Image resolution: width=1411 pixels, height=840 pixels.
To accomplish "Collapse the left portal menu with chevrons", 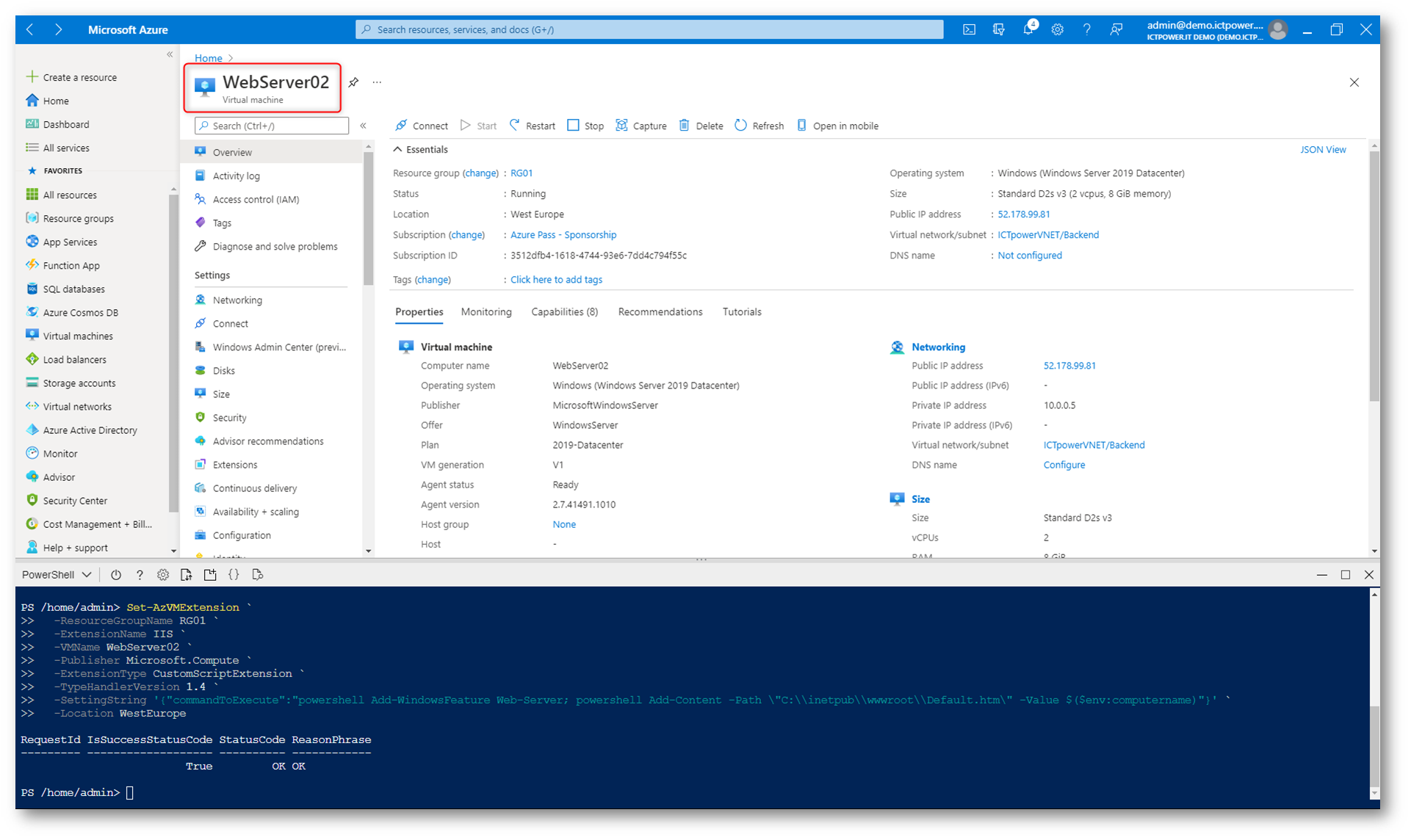I will click(170, 54).
